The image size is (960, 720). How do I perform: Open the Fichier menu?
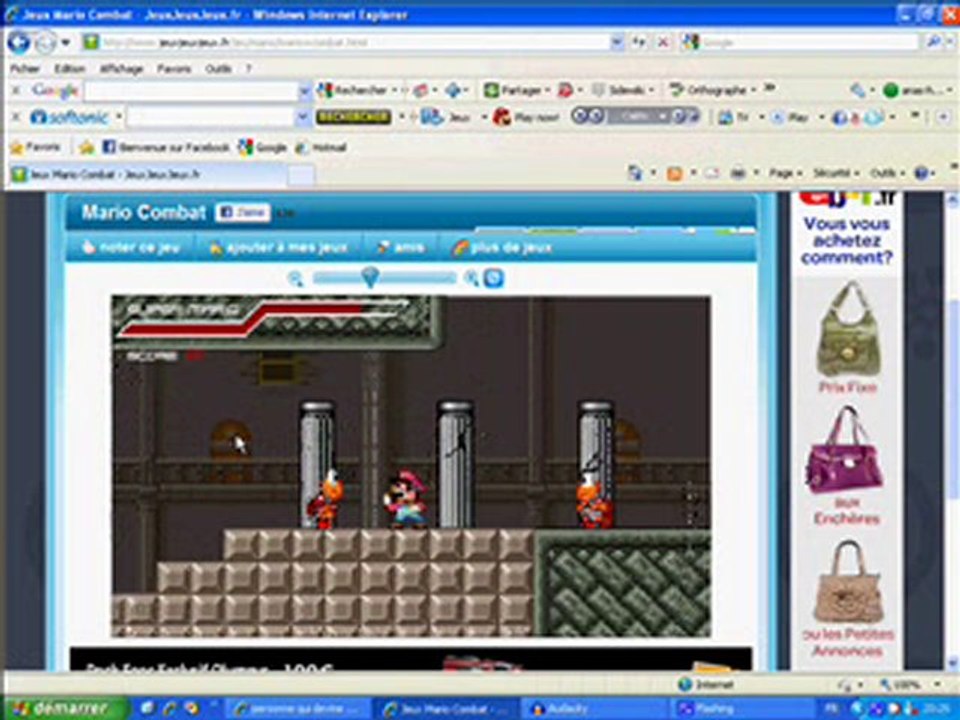25,69
